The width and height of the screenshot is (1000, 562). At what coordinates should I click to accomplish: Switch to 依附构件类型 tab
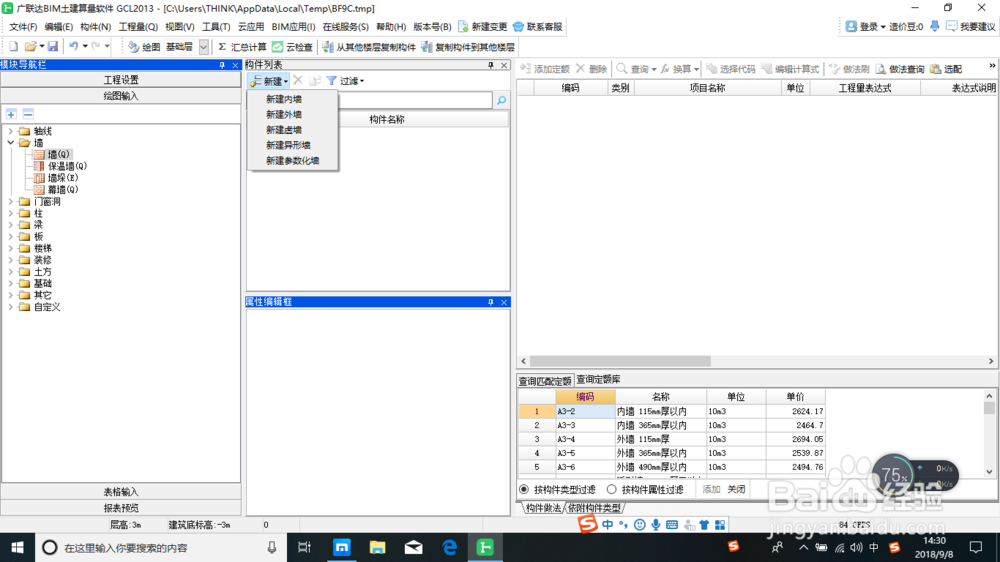click(x=594, y=508)
